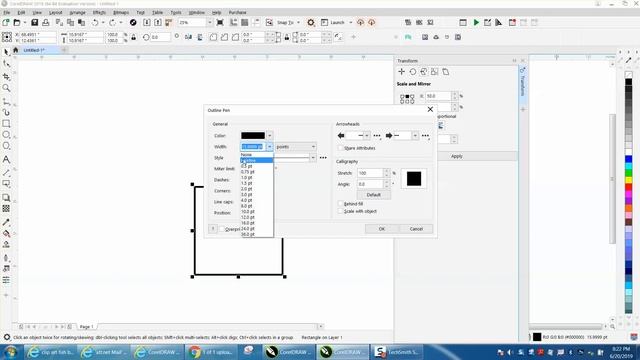The width and height of the screenshot is (640, 360).
Task: Click the Stretch value input field
Action: (x=370, y=173)
